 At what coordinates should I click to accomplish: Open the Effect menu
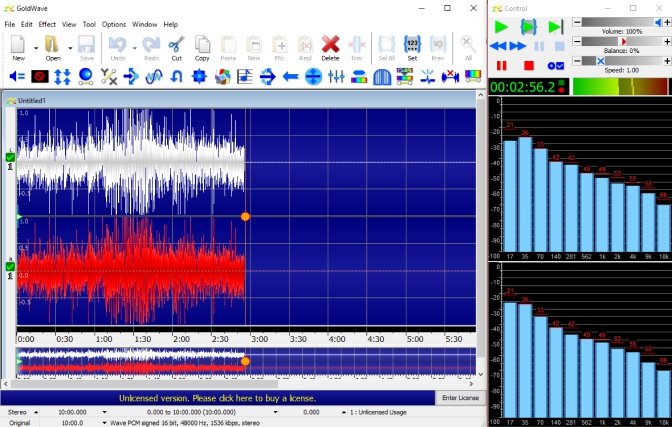[x=47, y=24]
